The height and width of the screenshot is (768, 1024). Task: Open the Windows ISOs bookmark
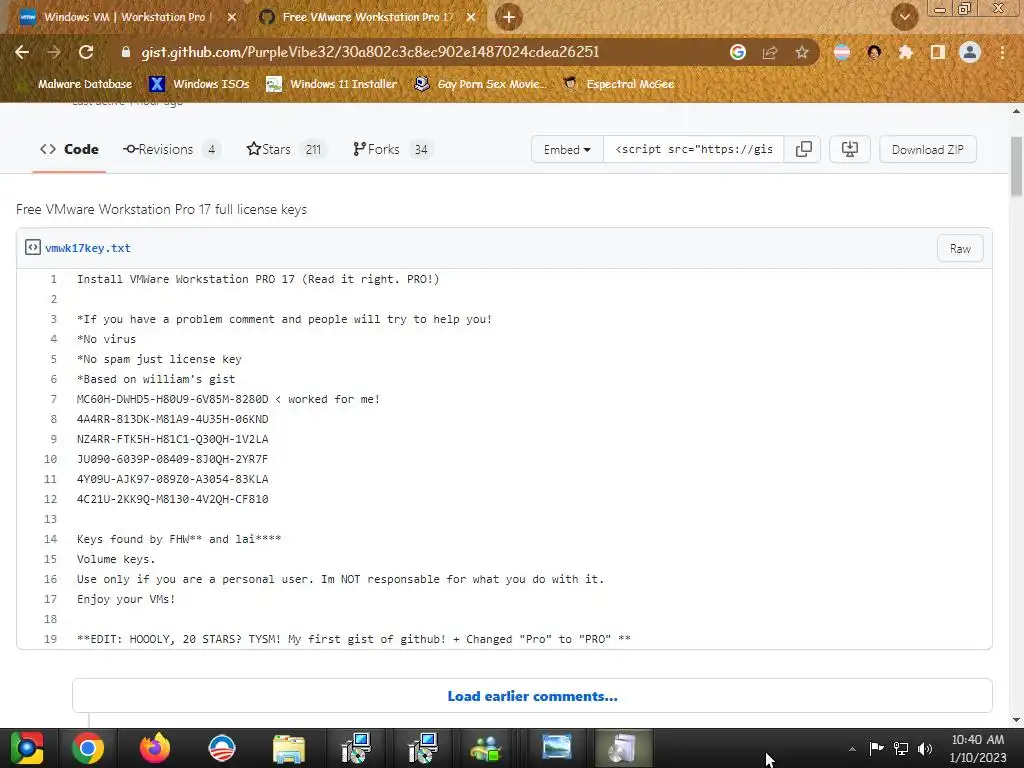point(199,84)
